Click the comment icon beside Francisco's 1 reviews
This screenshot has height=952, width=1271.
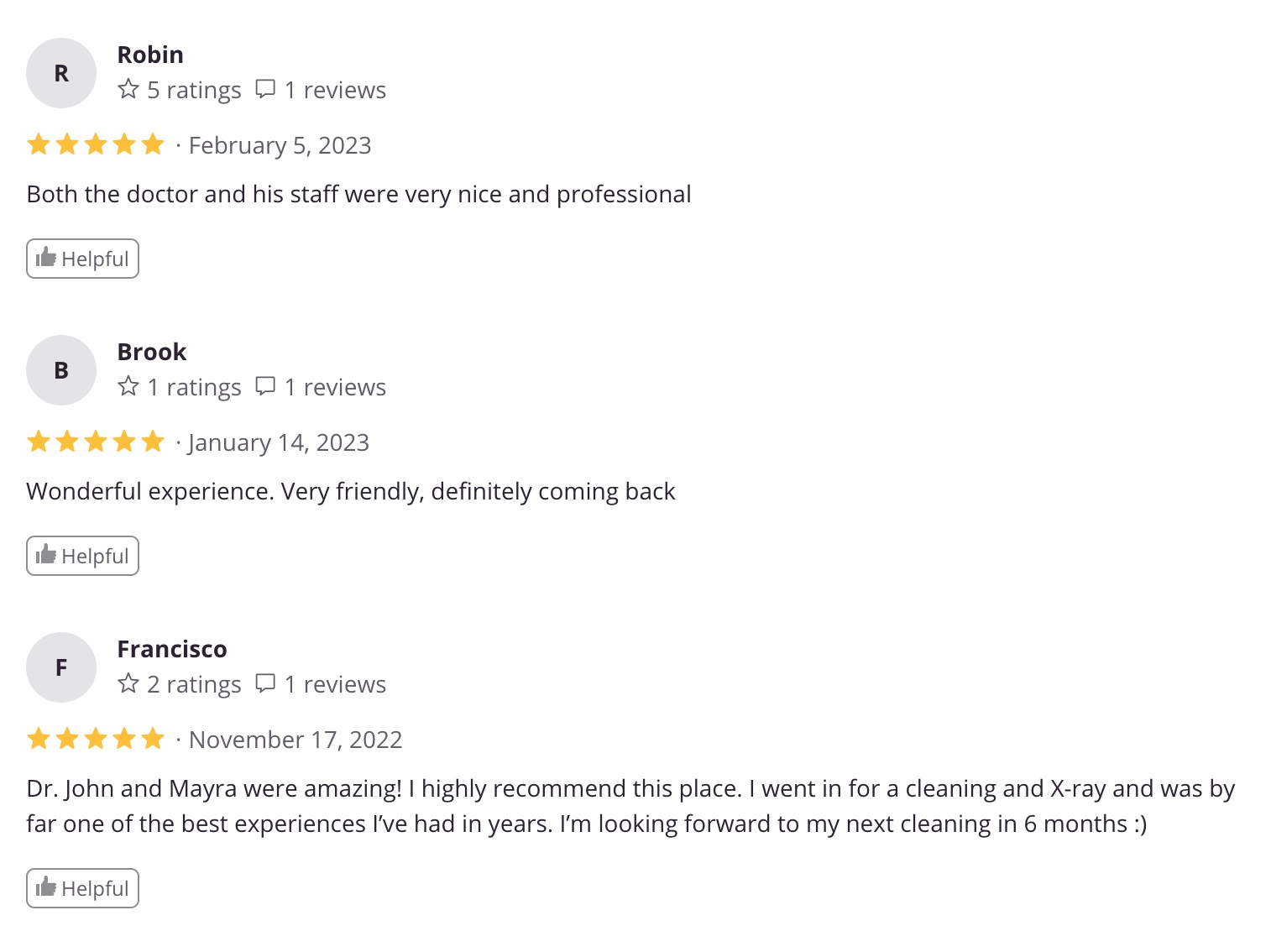point(265,683)
